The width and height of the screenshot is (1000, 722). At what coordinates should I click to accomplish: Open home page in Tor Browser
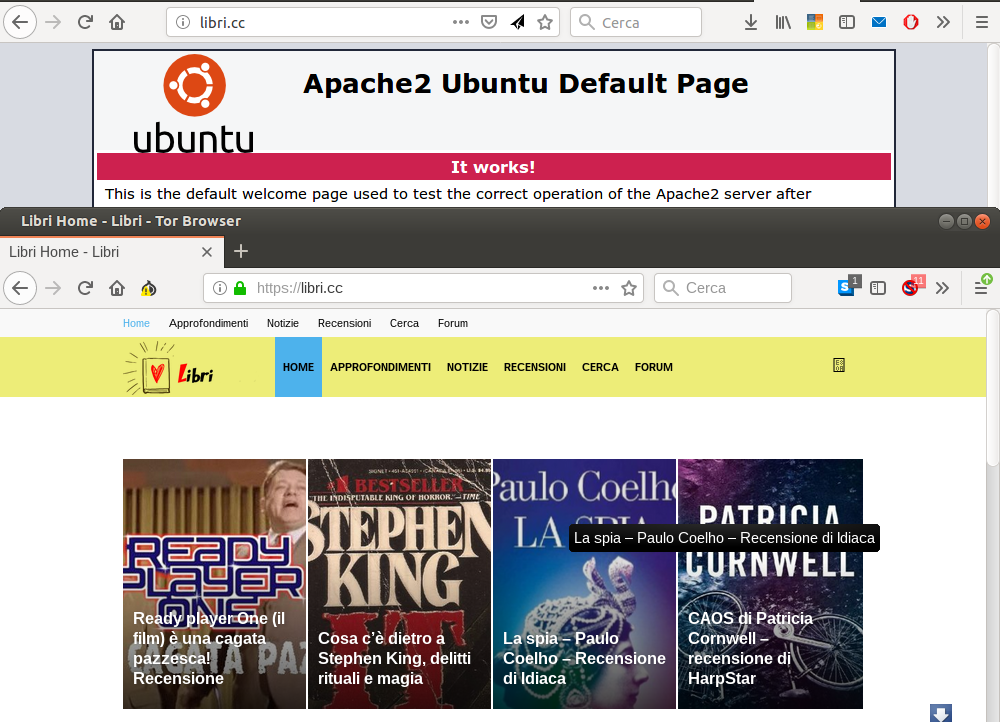[x=117, y=288]
